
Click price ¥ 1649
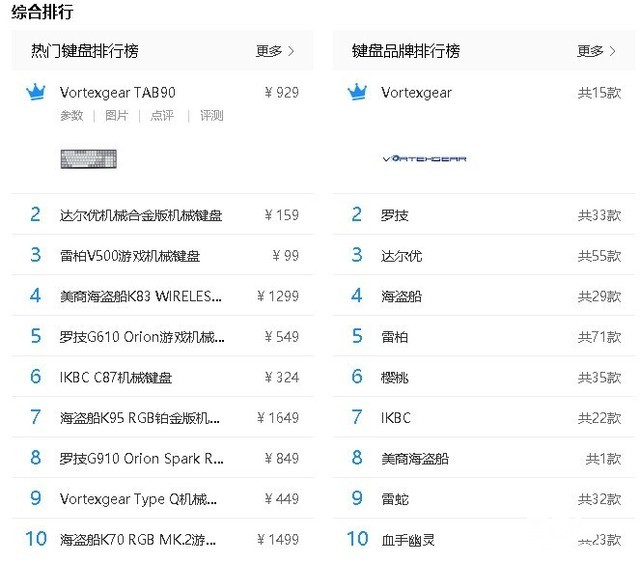point(278,418)
